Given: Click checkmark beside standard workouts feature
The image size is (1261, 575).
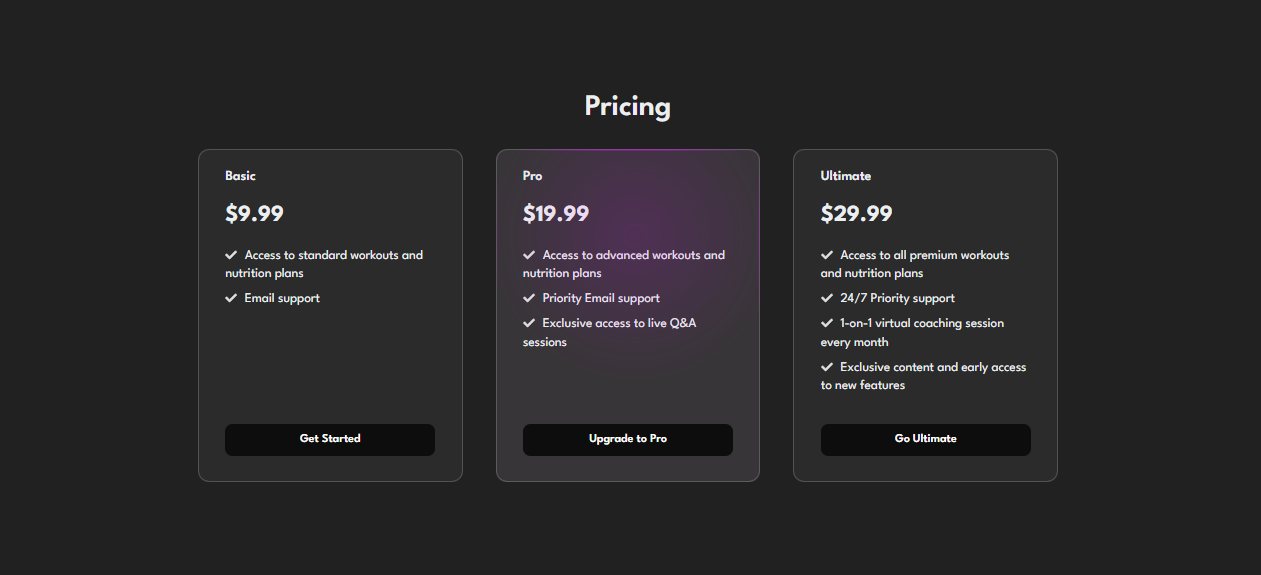Looking at the screenshot, I should pyautogui.click(x=231, y=255).
